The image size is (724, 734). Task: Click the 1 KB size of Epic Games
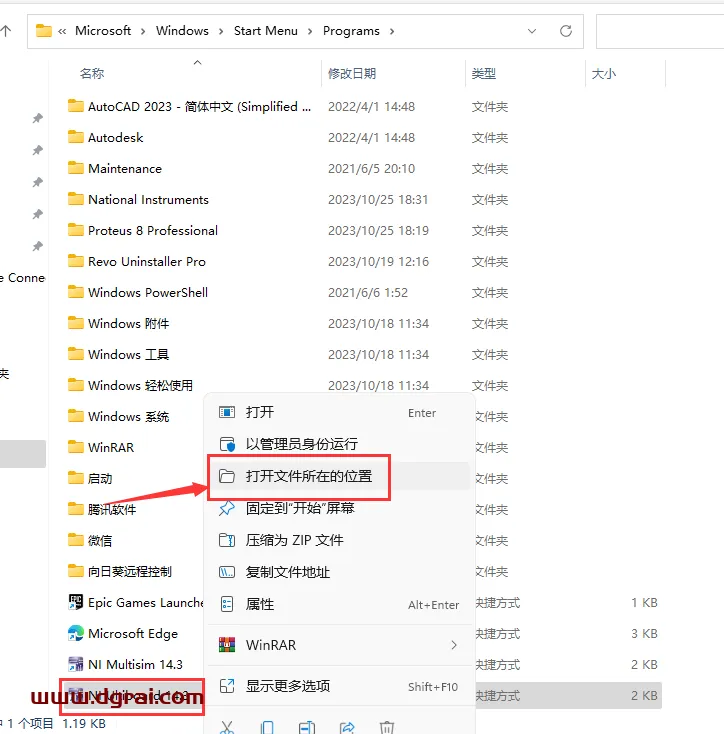pos(644,602)
